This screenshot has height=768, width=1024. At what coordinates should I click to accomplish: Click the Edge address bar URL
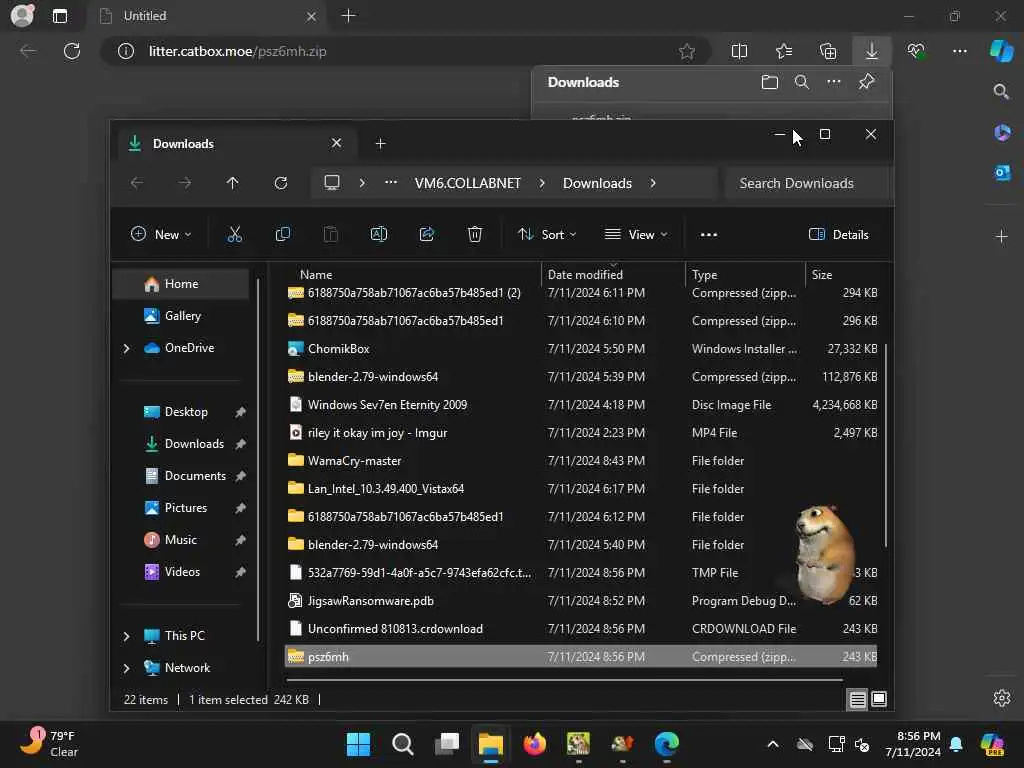pyautogui.click(x=237, y=52)
